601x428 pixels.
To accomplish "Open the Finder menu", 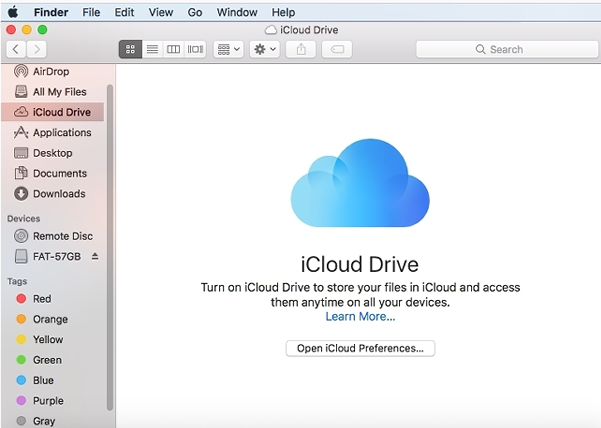I will tap(51, 12).
